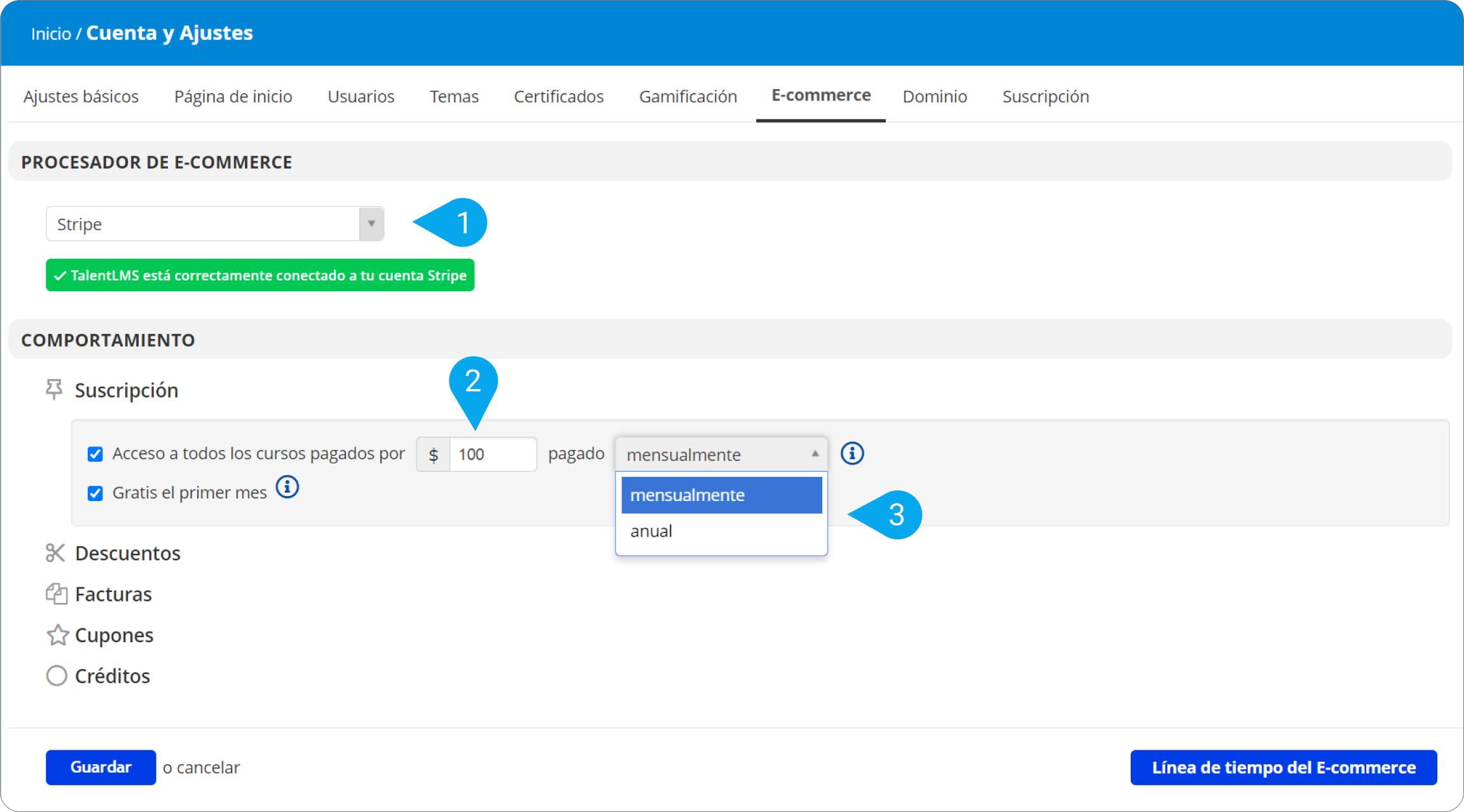The width and height of the screenshot is (1464, 812).
Task: Select anual option in the list
Action: tap(721, 531)
